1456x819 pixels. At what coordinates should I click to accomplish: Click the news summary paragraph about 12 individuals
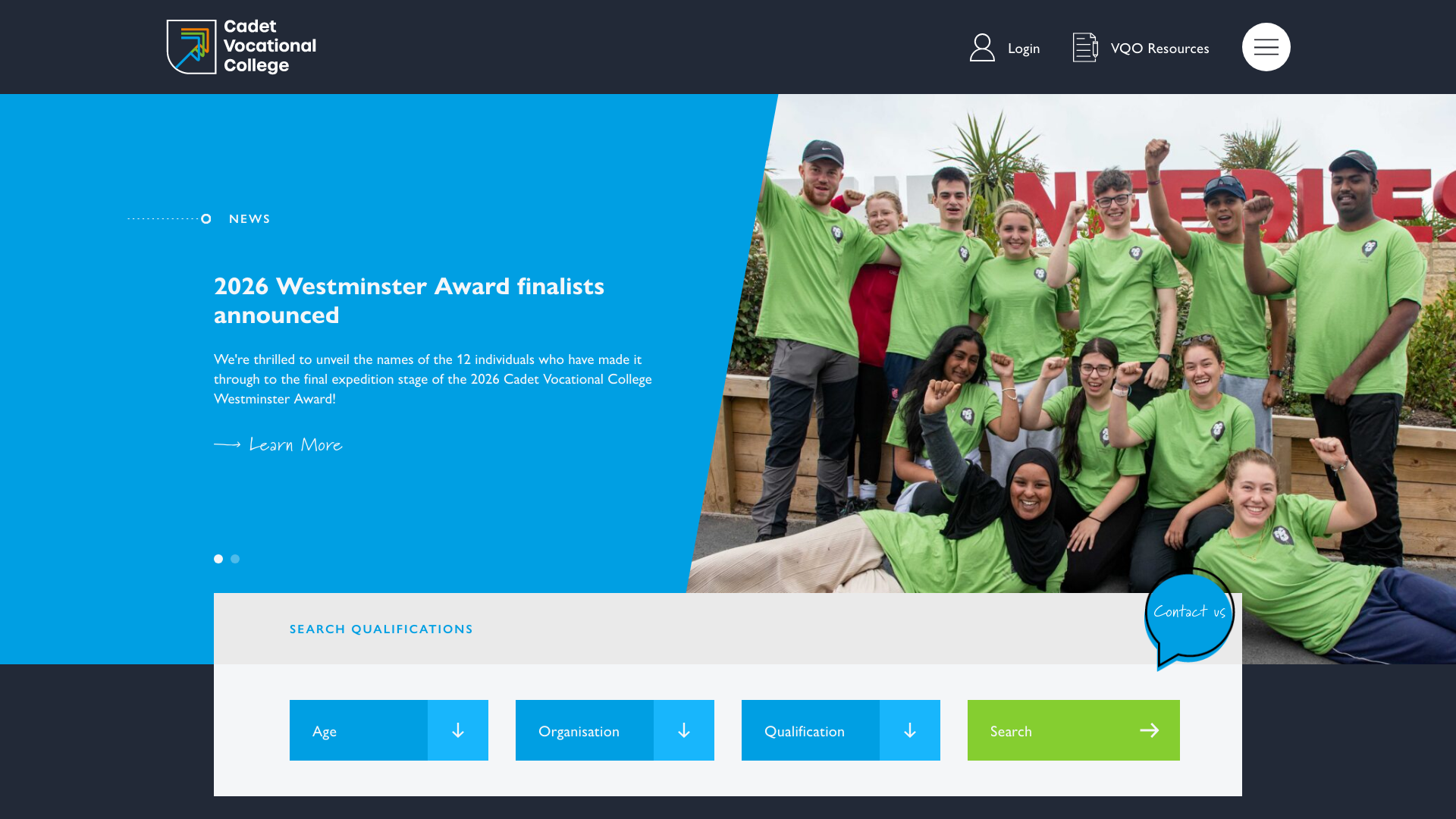pyautogui.click(x=433, y=379)
